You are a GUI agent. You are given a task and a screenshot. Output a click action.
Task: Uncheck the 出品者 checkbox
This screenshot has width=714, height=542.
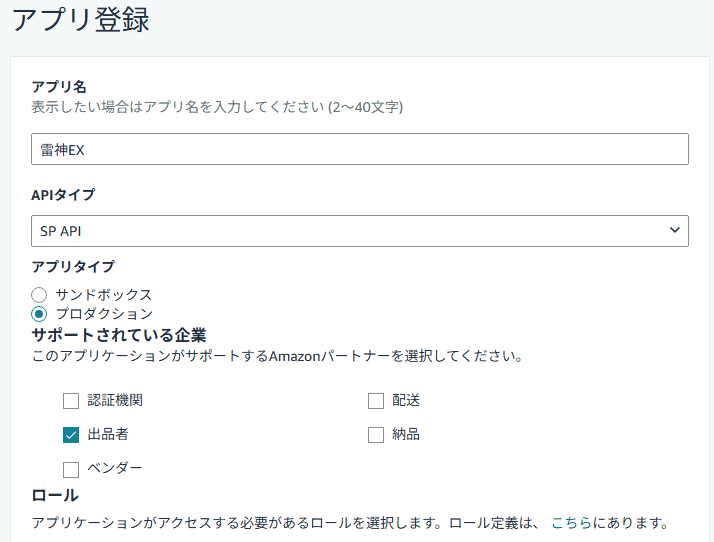point(71,435)
